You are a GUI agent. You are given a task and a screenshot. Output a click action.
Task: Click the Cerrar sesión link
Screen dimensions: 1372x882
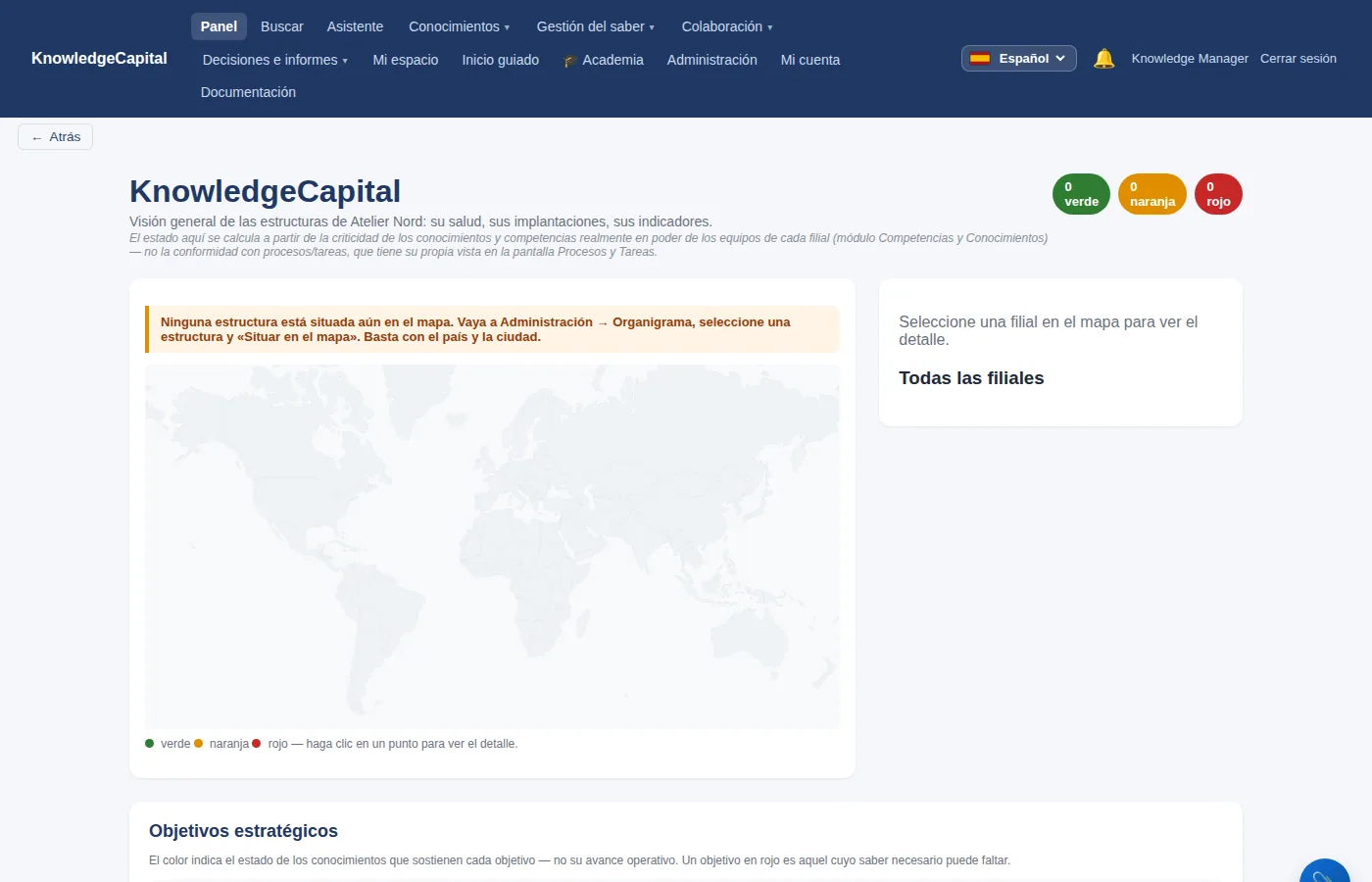point(1298,59)
